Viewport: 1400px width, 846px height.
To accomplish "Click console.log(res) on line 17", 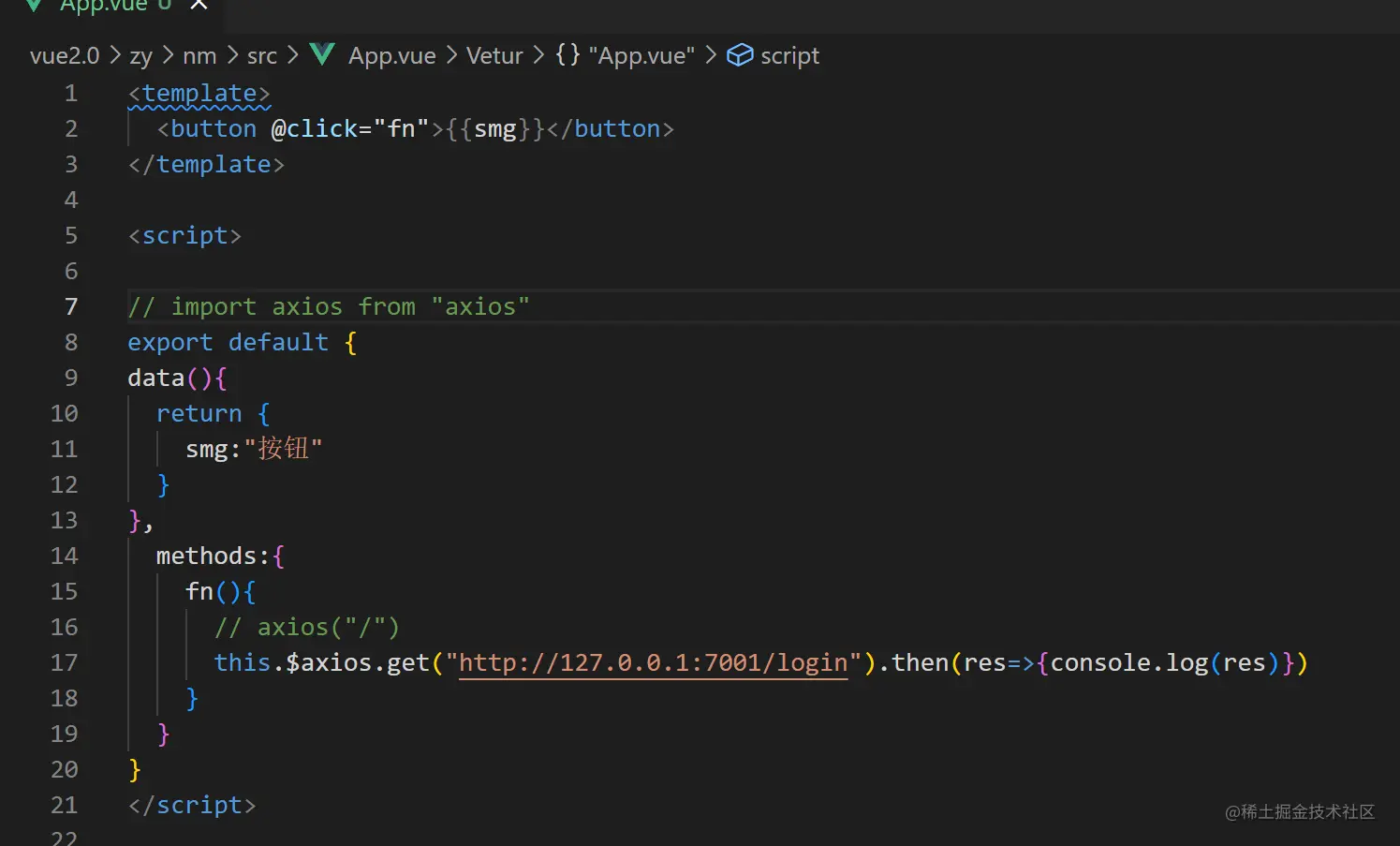I will [1164, 663].
